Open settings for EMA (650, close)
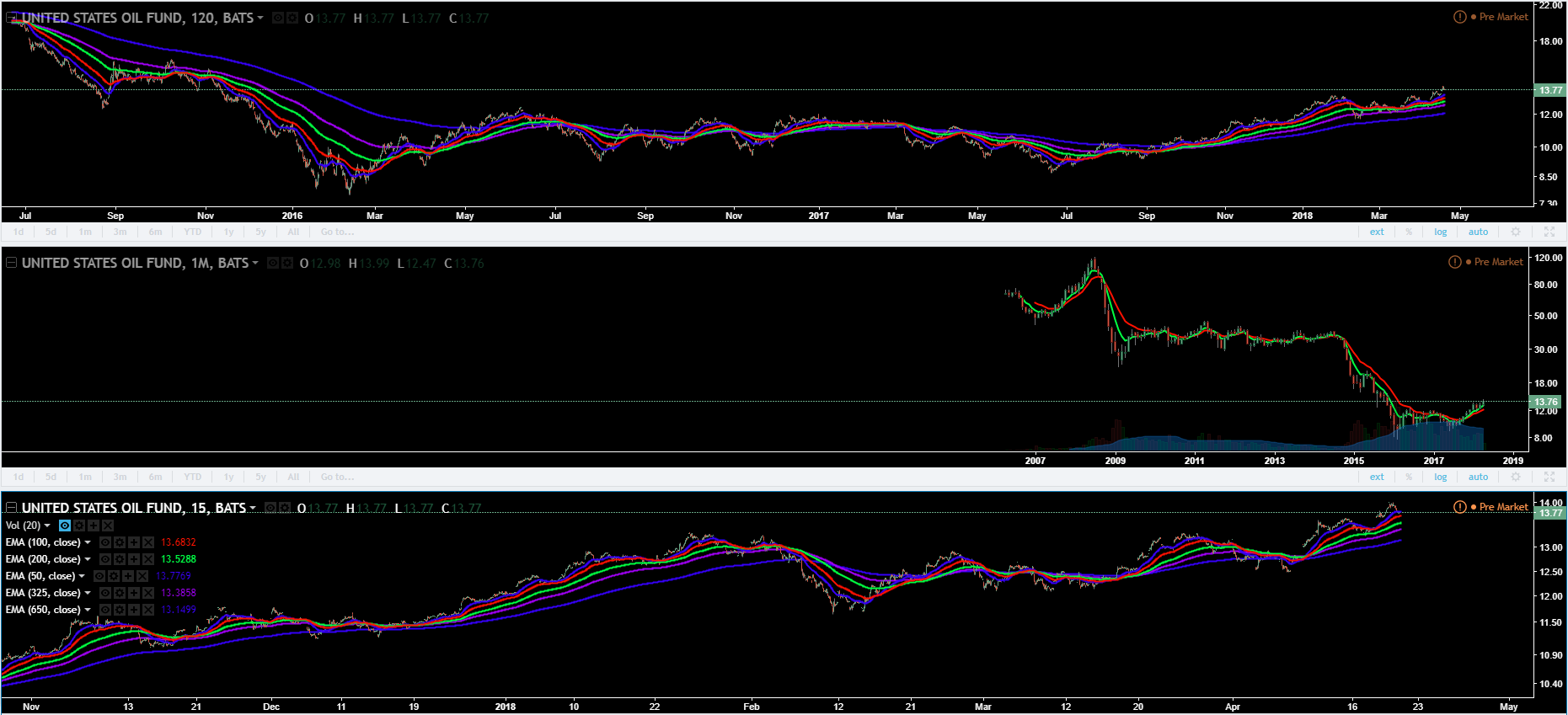 (120, 610)
